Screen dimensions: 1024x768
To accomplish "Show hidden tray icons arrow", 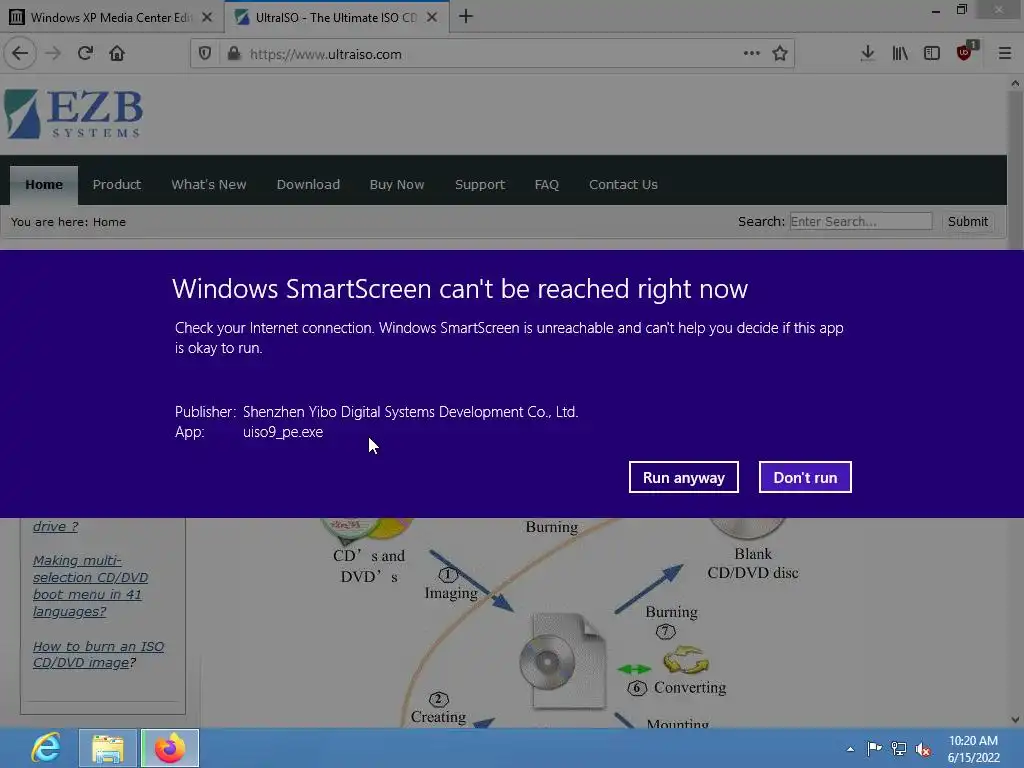I will pos(850,749).
